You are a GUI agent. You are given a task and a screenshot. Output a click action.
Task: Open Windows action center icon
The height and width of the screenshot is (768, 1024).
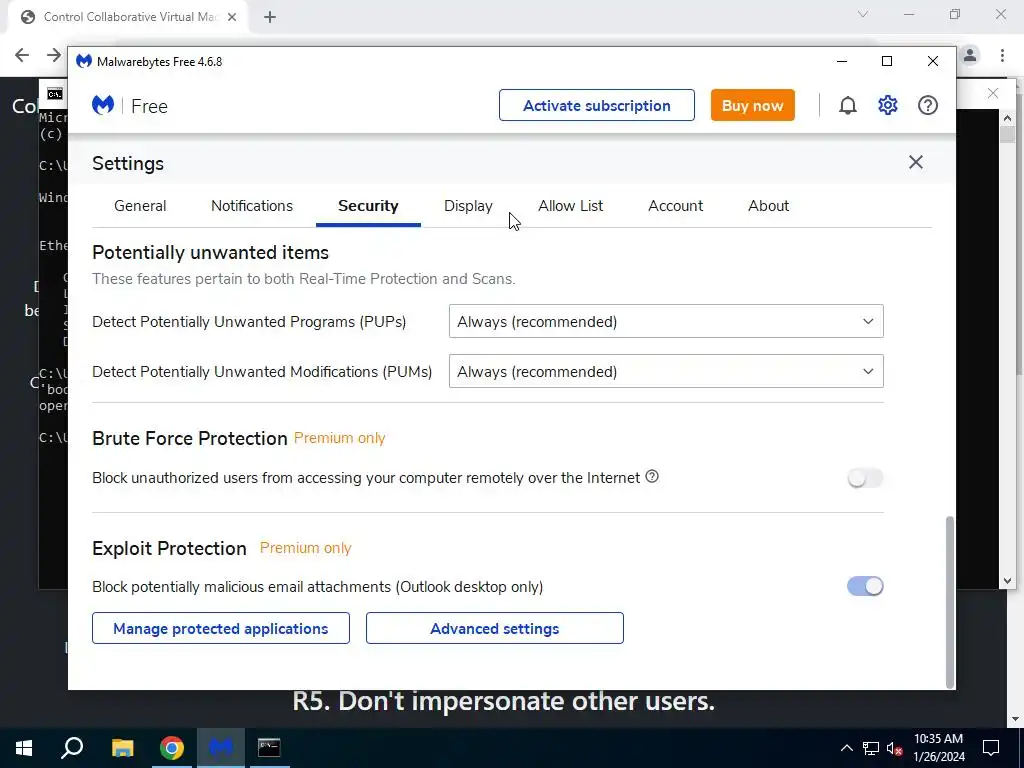991,748
